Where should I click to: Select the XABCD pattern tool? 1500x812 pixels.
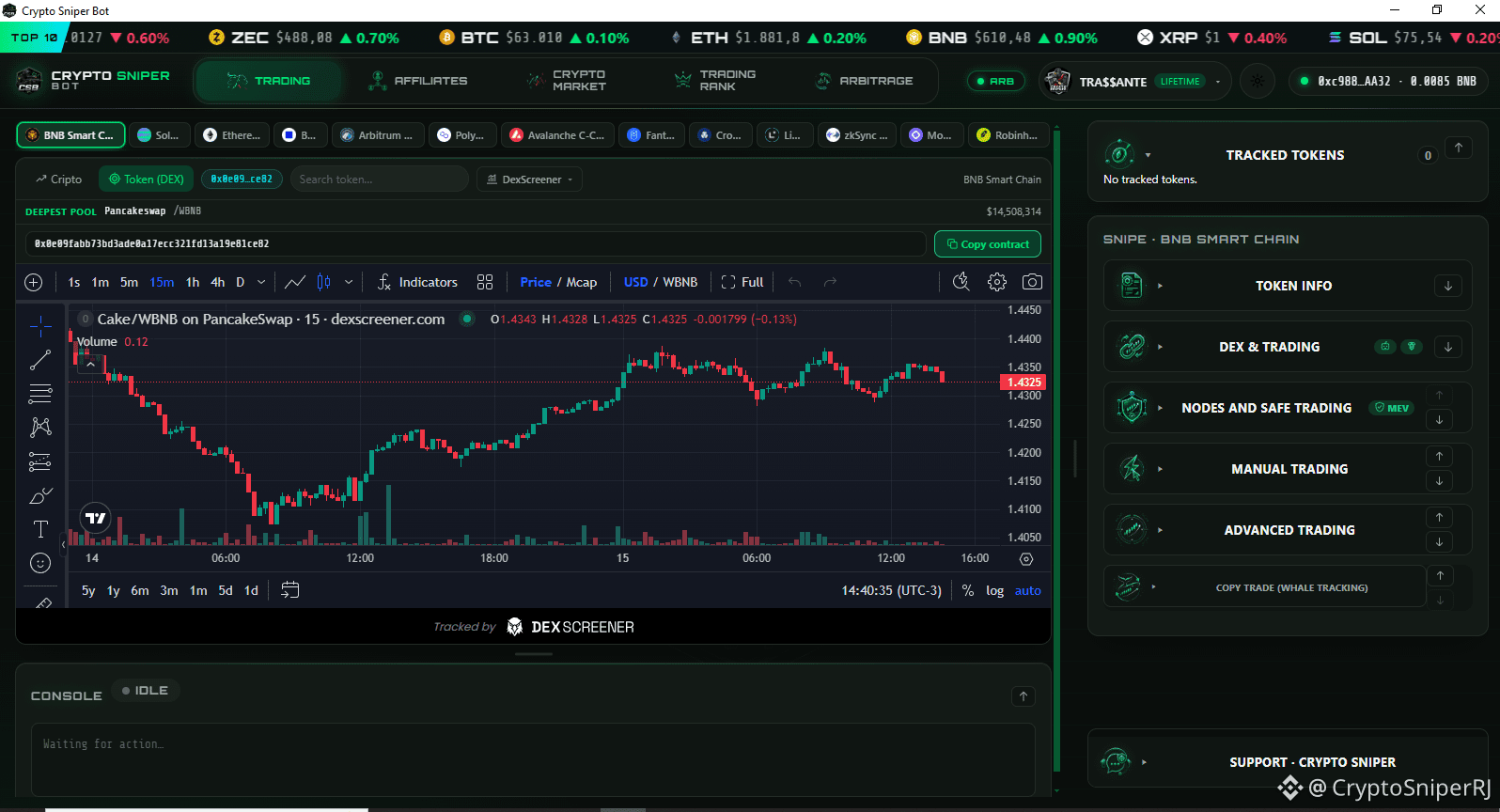click(40, 428)
